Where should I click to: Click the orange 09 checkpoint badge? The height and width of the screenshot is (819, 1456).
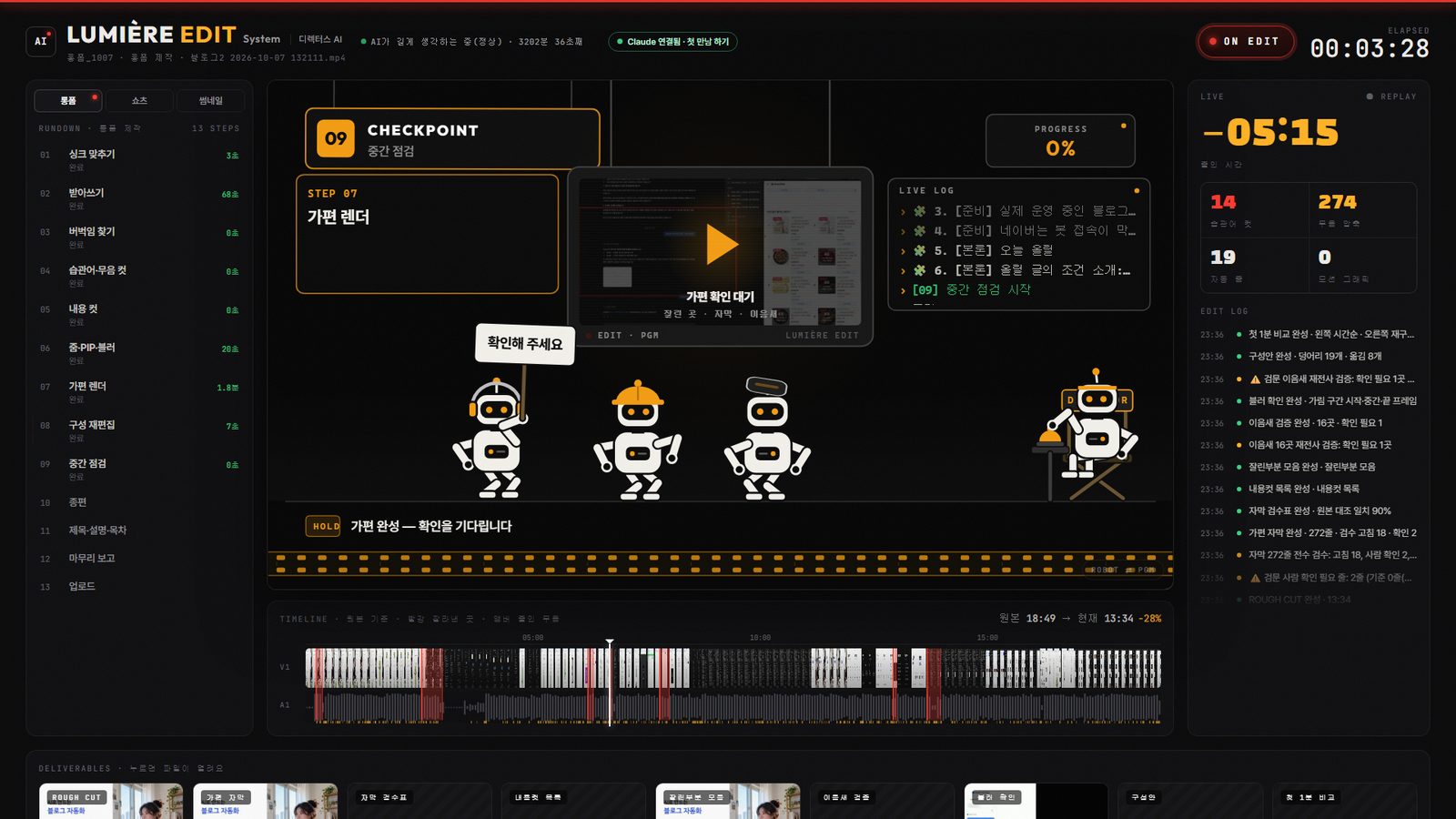point(336,139)
